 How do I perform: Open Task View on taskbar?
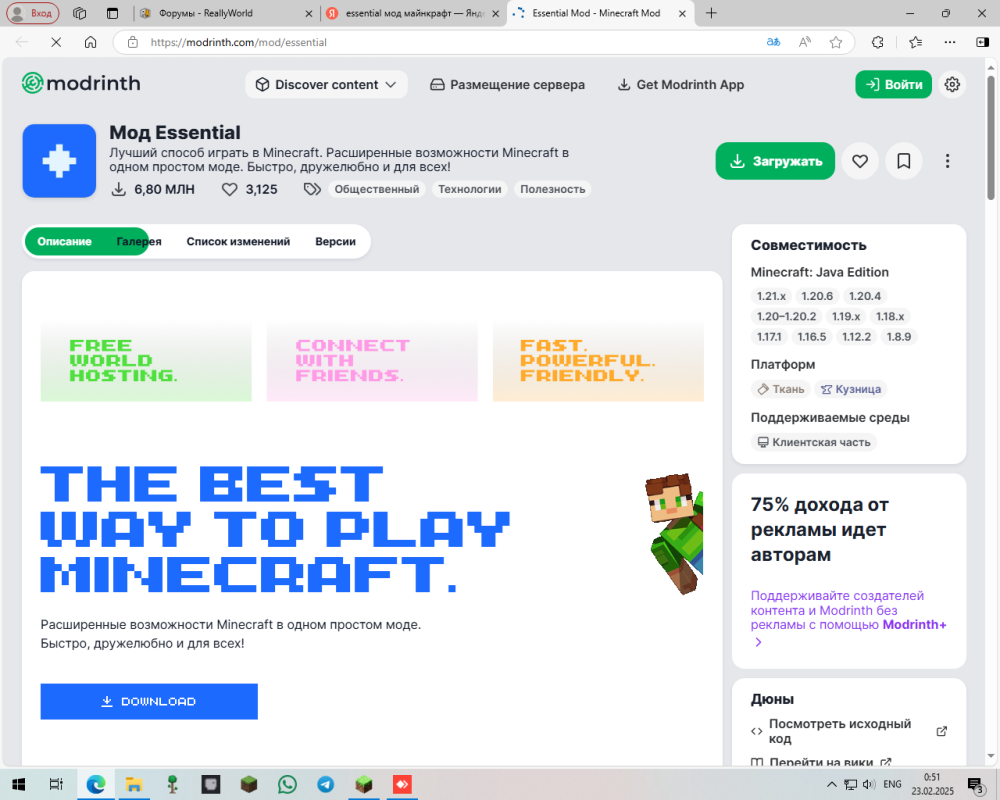[x=56, y=784]
